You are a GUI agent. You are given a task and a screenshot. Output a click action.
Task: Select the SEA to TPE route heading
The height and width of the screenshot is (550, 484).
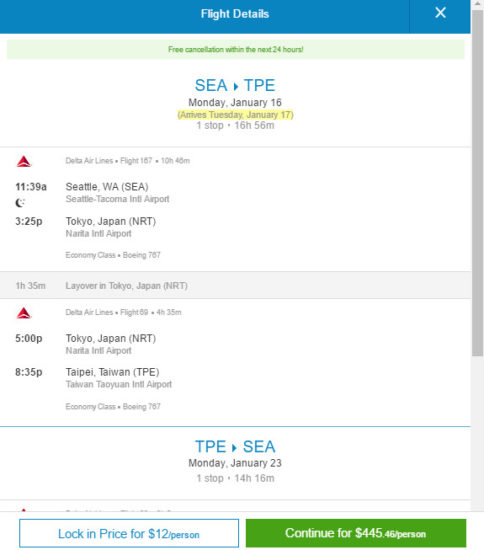(x=235, y=86)
